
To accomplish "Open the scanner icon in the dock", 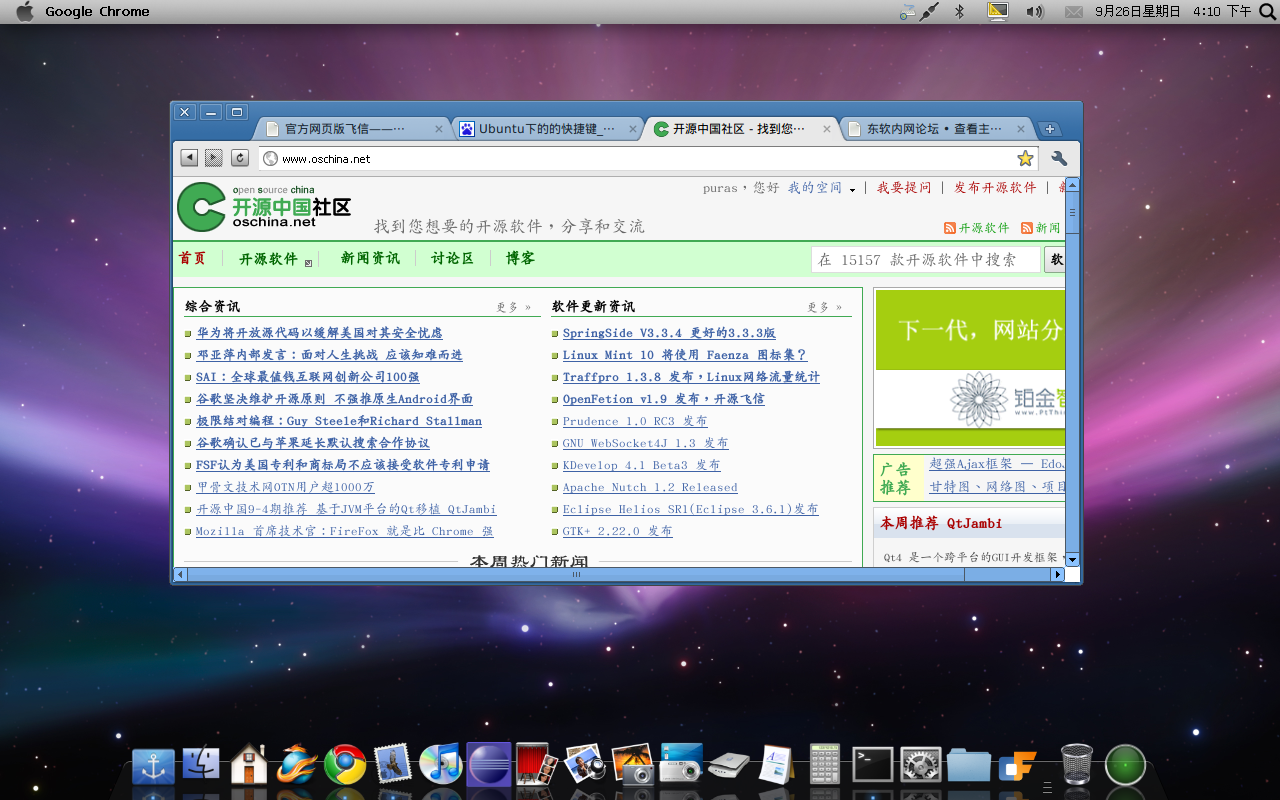I will (x=729, y=765).
